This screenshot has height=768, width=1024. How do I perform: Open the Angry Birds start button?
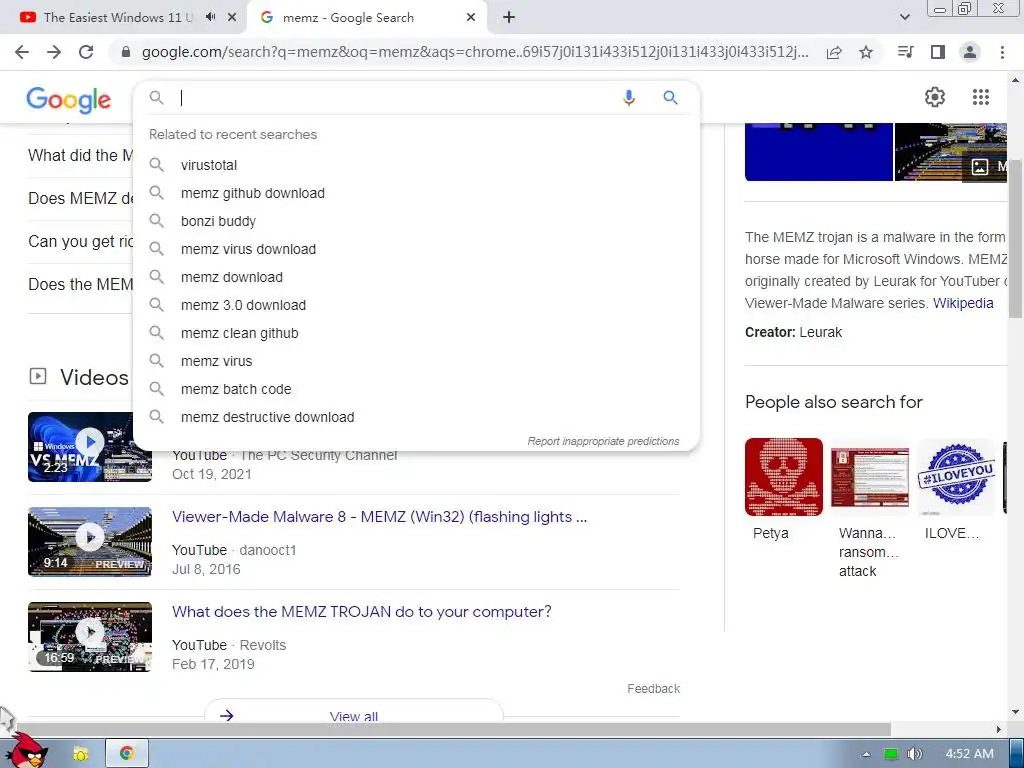click(26, 751)
